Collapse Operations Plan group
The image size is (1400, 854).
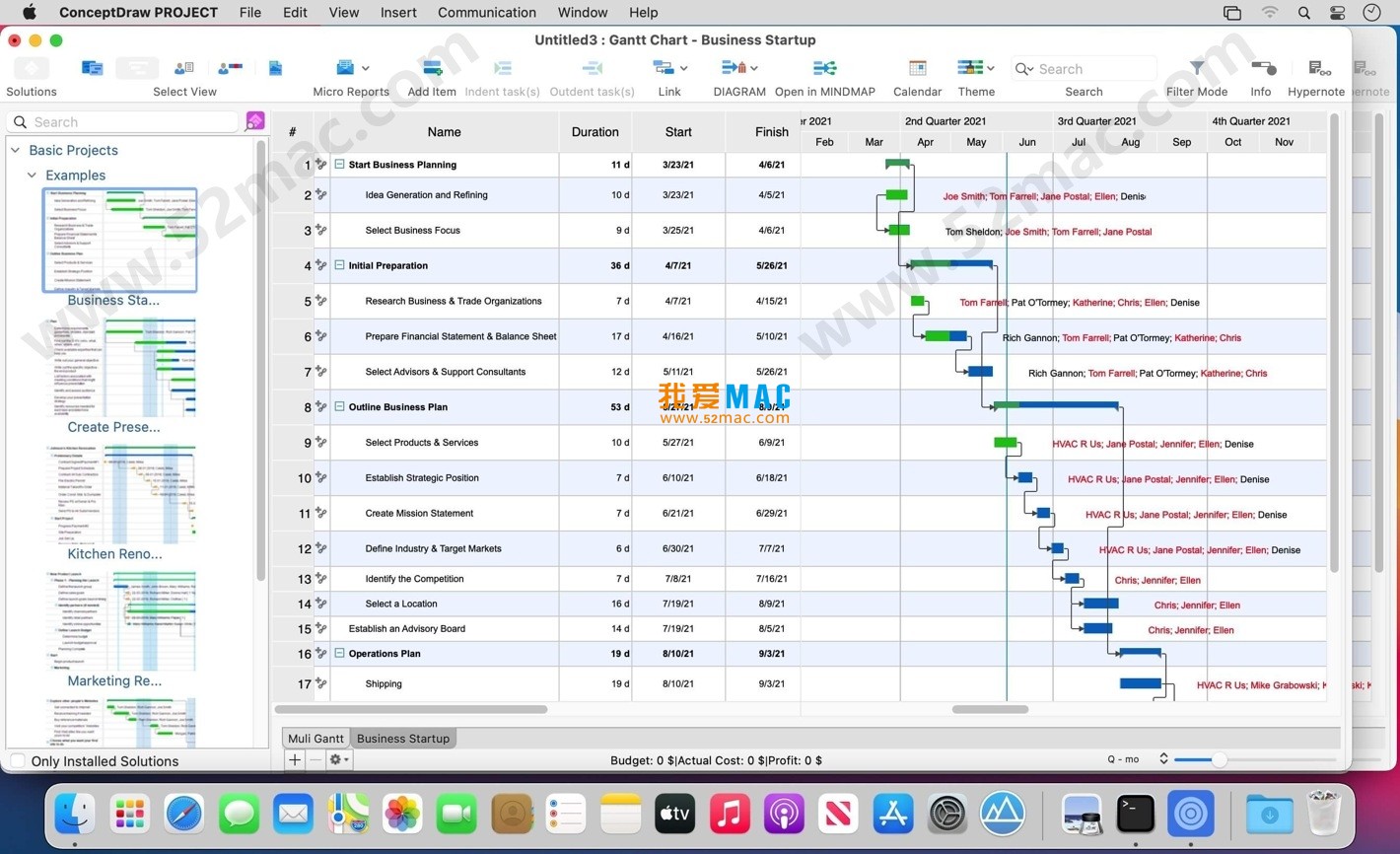coord(339,653)
